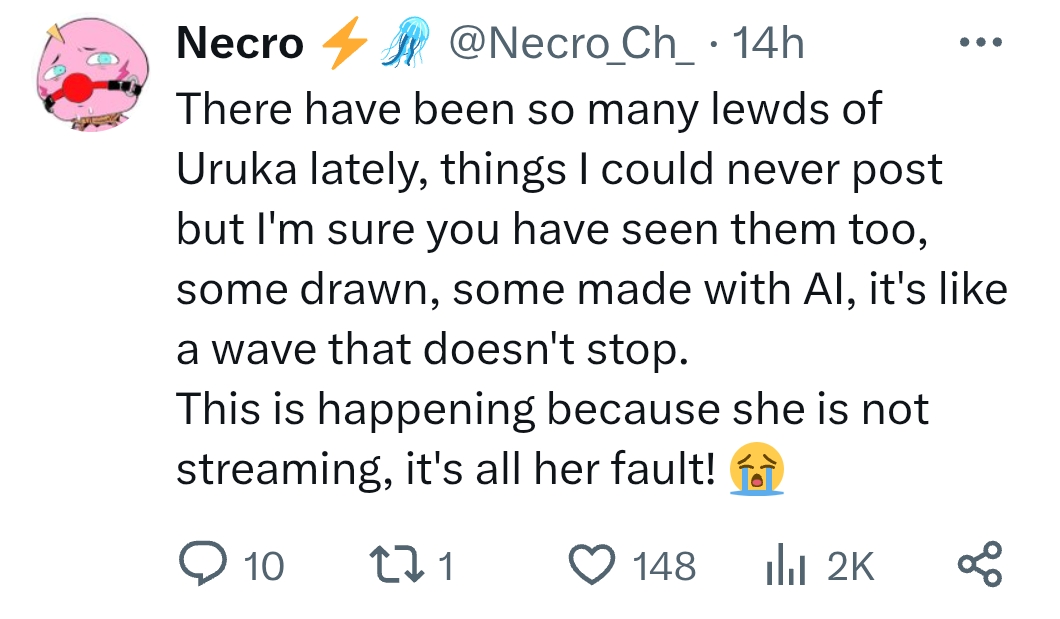Click the 2K views count
The width and height of the screenshot is (1060, 619).
pyautogui.click(x=850, y=568)
